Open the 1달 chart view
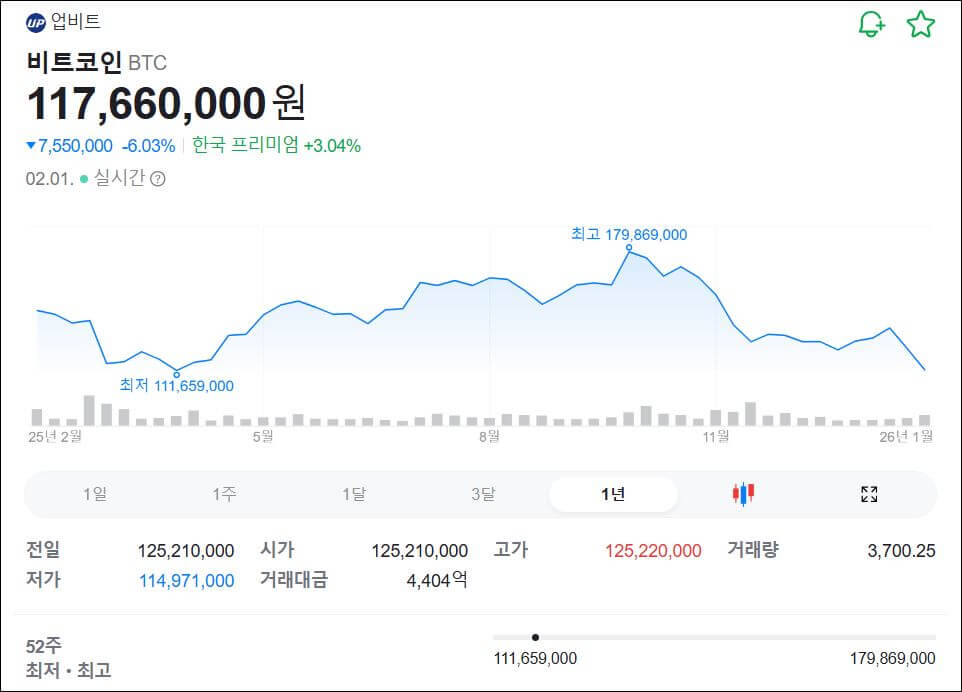Viewport: 962px width, 692px height. tap(355, 494)
